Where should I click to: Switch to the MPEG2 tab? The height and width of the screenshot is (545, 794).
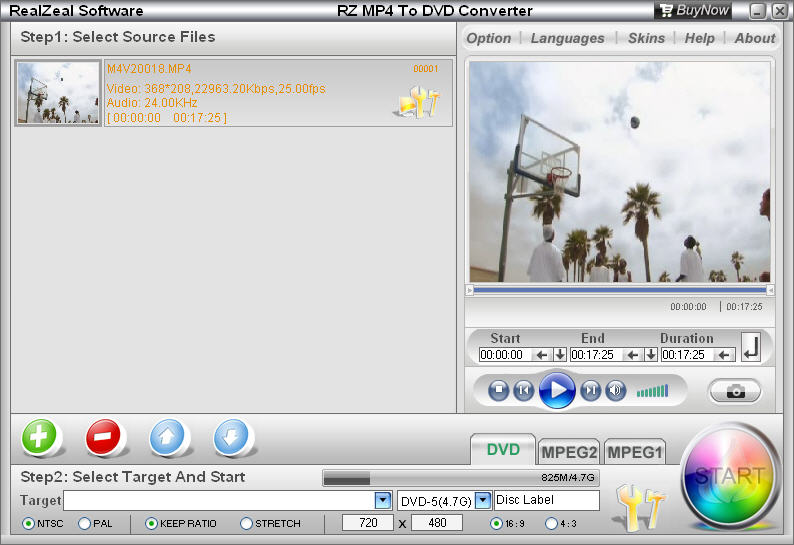point(570,452)
